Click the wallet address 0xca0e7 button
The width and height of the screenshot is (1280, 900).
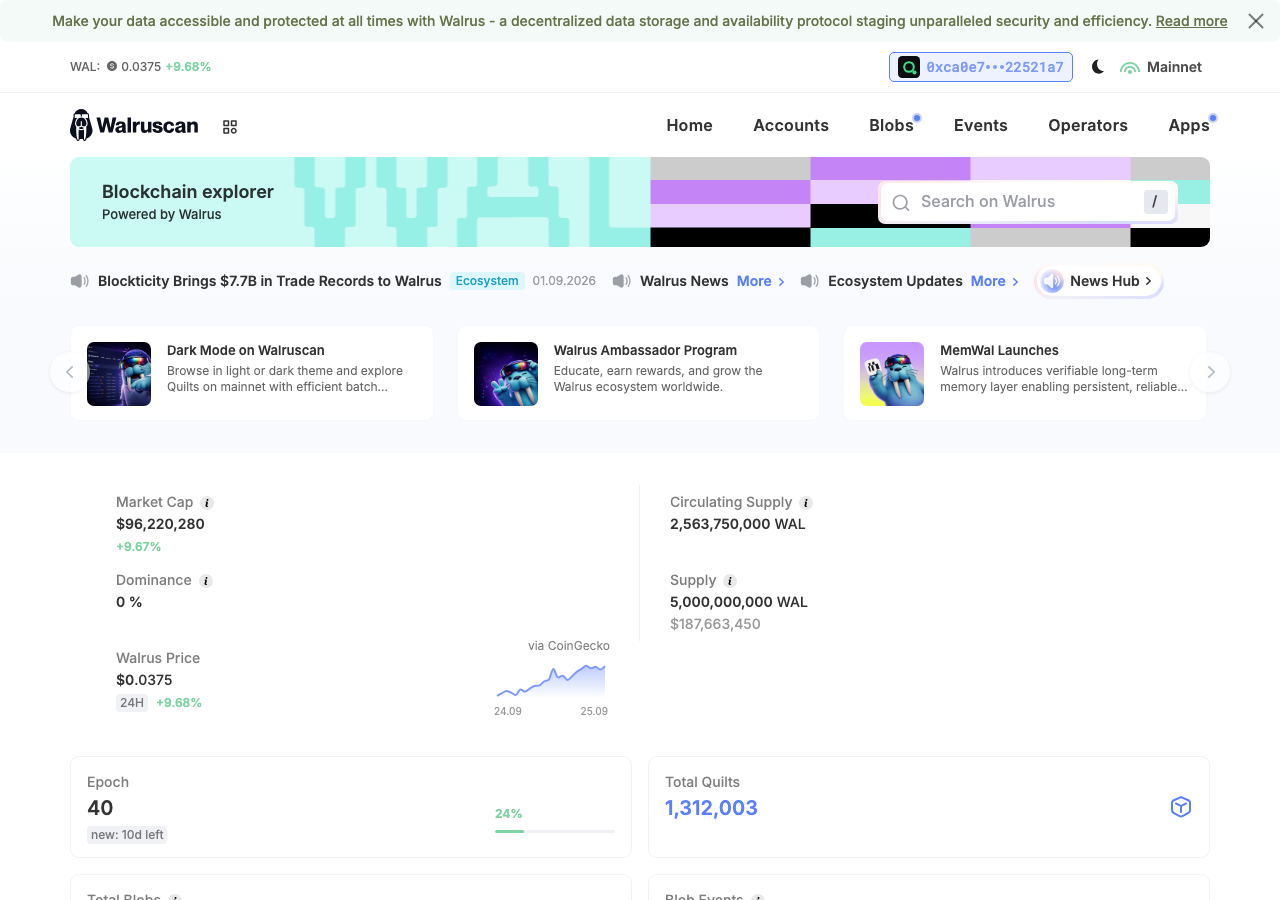981,67
